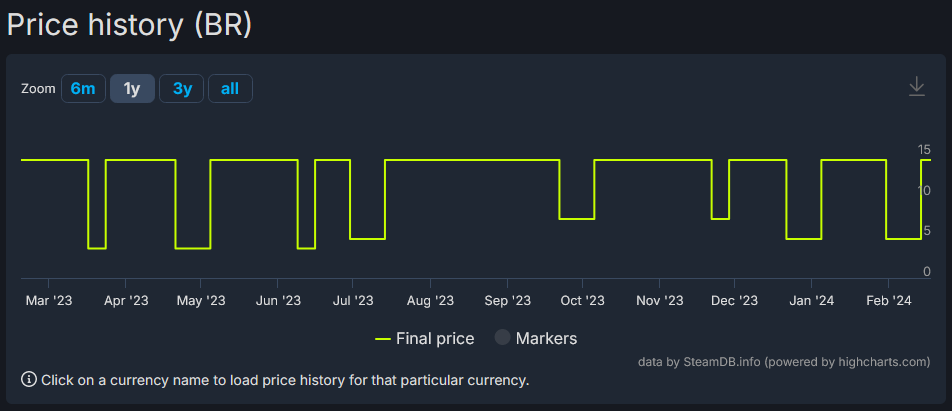This screenshot has width=952, height=411.
Task: Click the Jul '23 low price segment
Action: click(x=368, y=239)
